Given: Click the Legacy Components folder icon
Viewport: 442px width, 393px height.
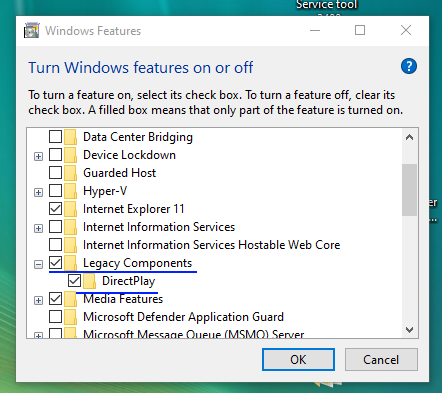Looking at the screenshot, I should point(70,263).
